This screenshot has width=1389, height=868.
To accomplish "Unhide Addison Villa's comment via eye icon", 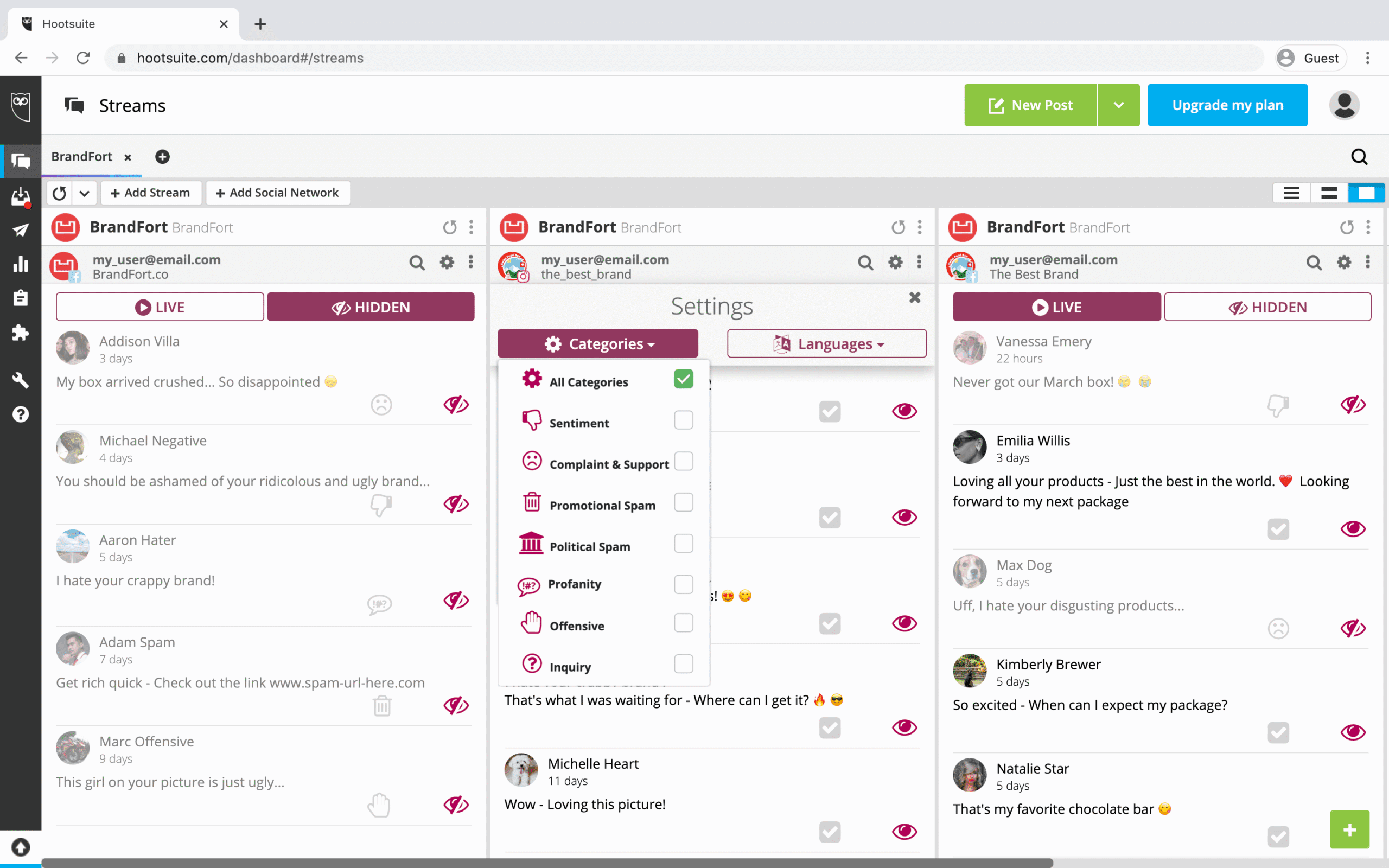I will point(456,405).
